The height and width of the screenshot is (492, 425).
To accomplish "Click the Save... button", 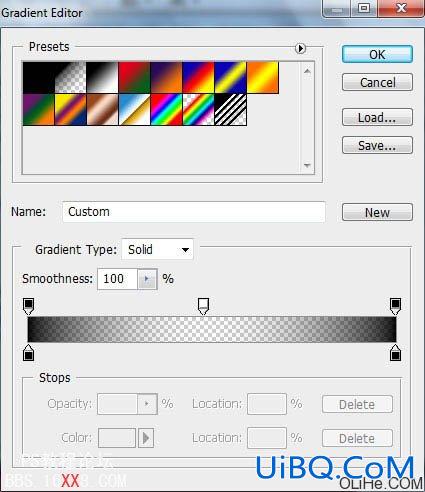I will point(377,145).
